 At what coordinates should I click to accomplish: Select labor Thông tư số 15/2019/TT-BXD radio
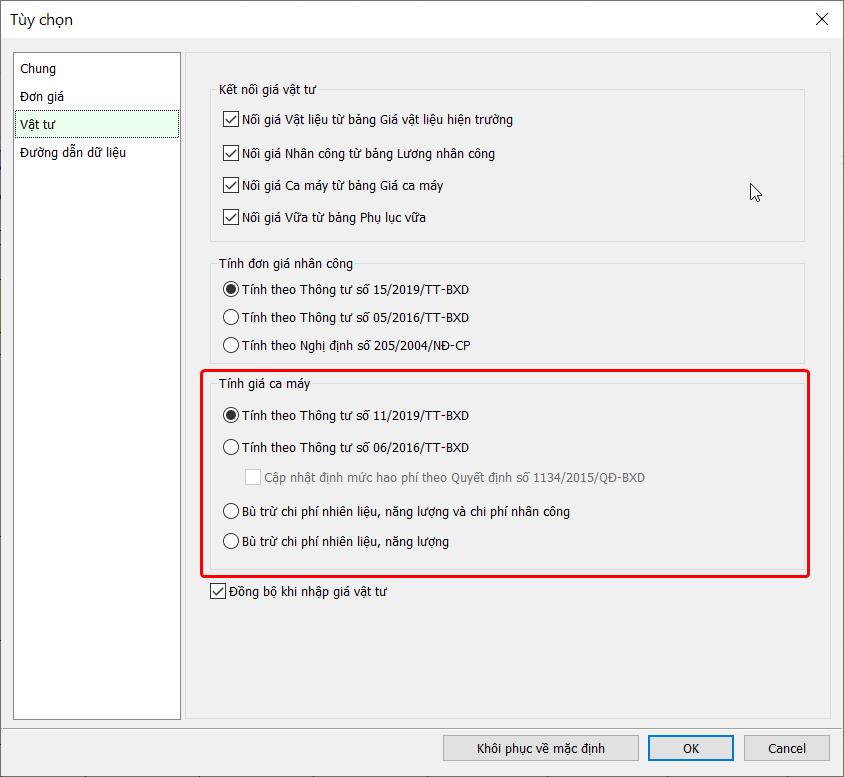[232, 290]
